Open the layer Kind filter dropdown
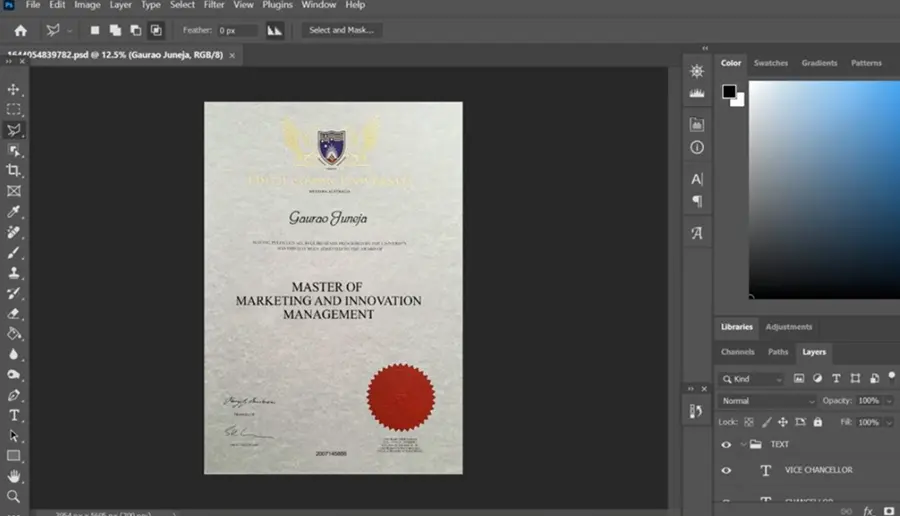This screenshot has width=900, height=516. pos(751,379)
